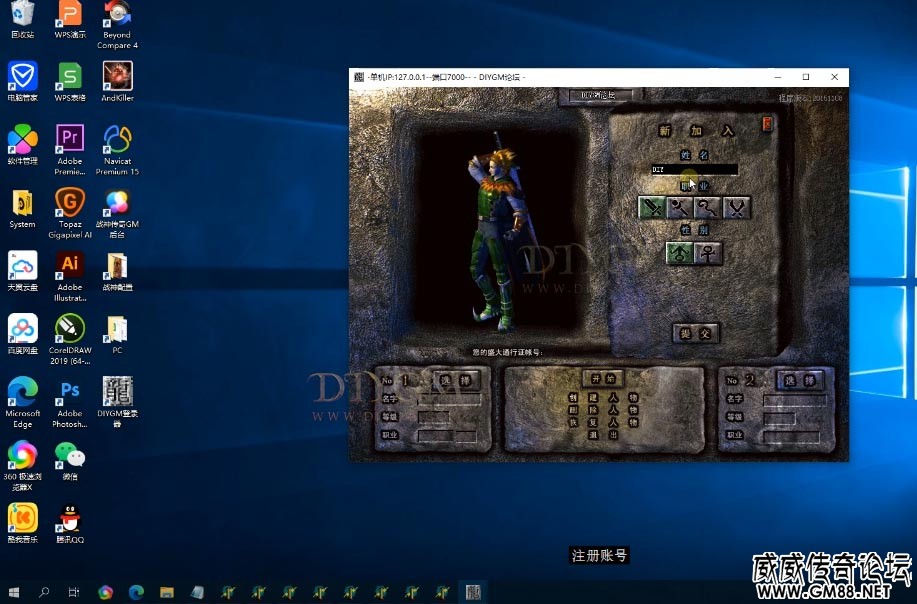Open Microsoft Edge desktop shortcut
917x604 pixels.
(22, 402)
